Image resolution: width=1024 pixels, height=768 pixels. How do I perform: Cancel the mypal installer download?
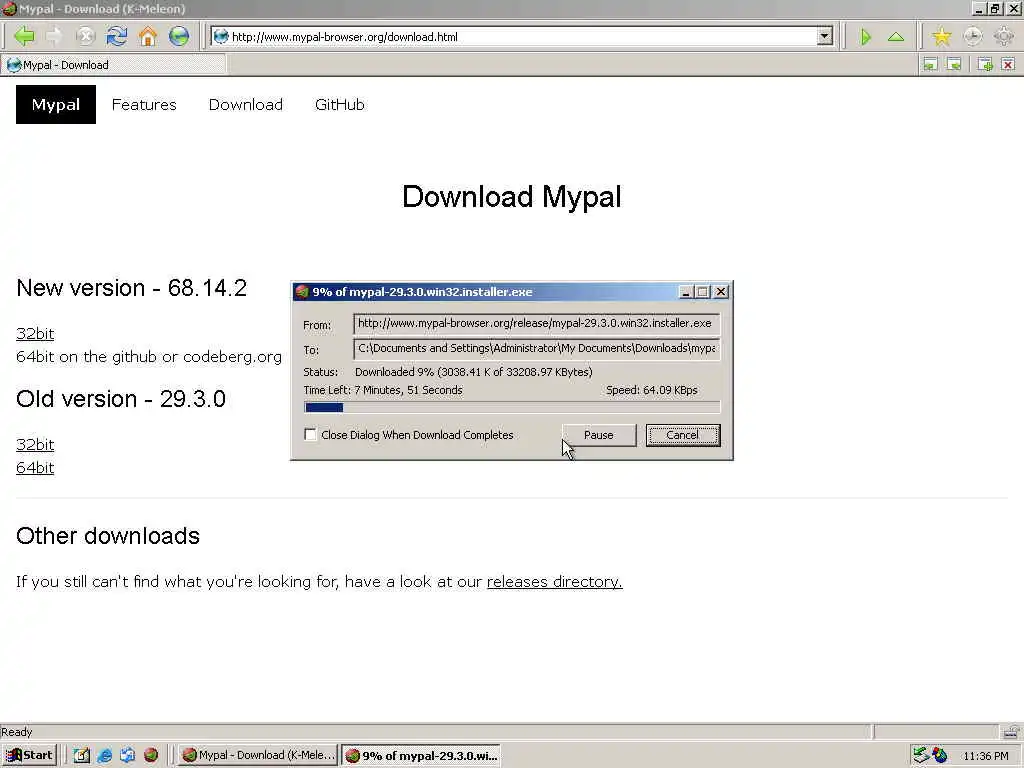tap(682, 435)
